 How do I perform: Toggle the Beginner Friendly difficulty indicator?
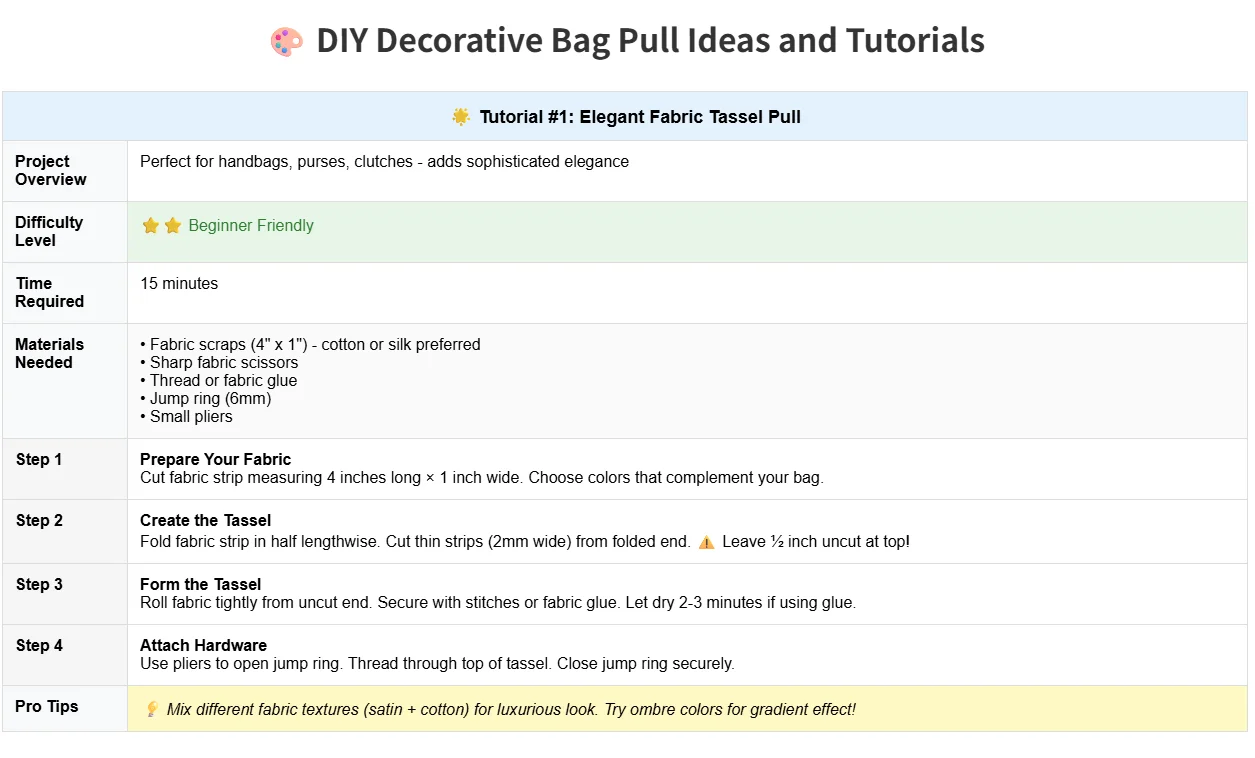[x=250, y=225]
